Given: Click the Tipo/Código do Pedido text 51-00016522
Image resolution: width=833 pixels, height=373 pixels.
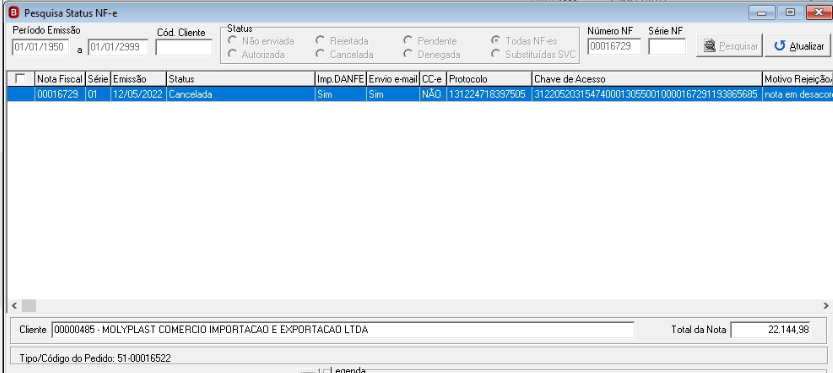Looking at the screenshot, I should (x=95, y=358).
